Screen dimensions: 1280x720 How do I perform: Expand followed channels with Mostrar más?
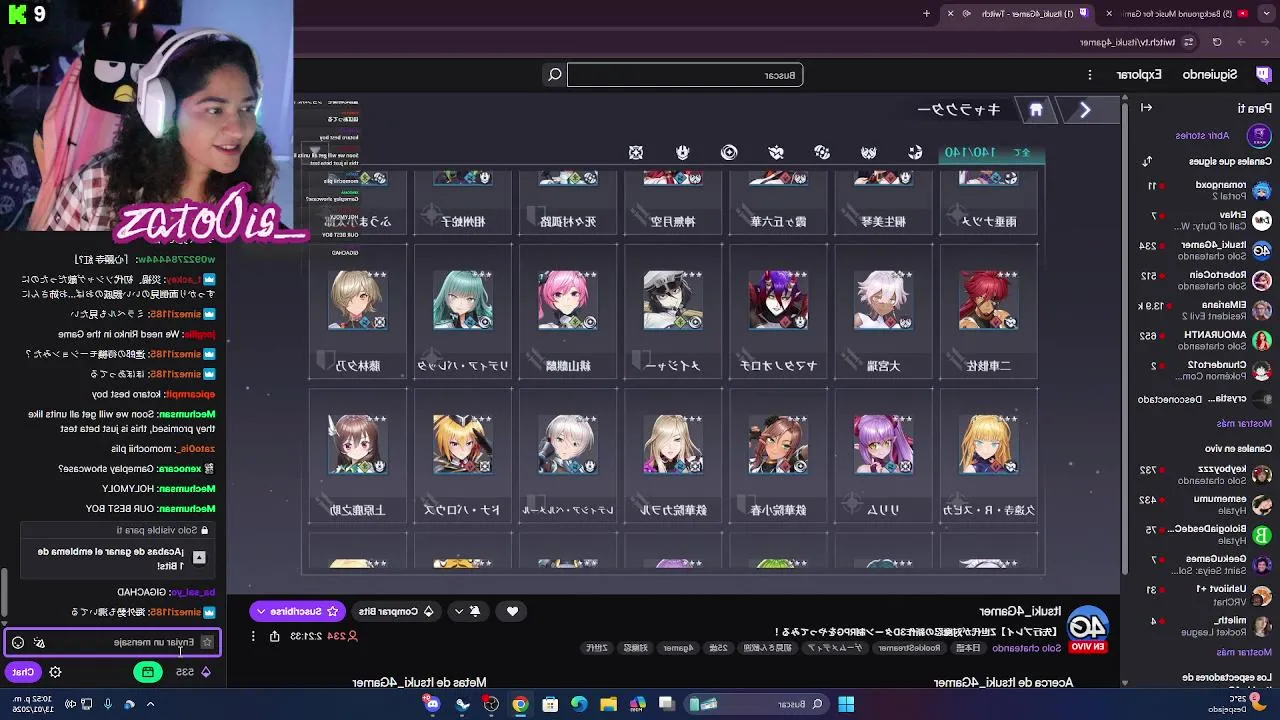coord(1244,423)
